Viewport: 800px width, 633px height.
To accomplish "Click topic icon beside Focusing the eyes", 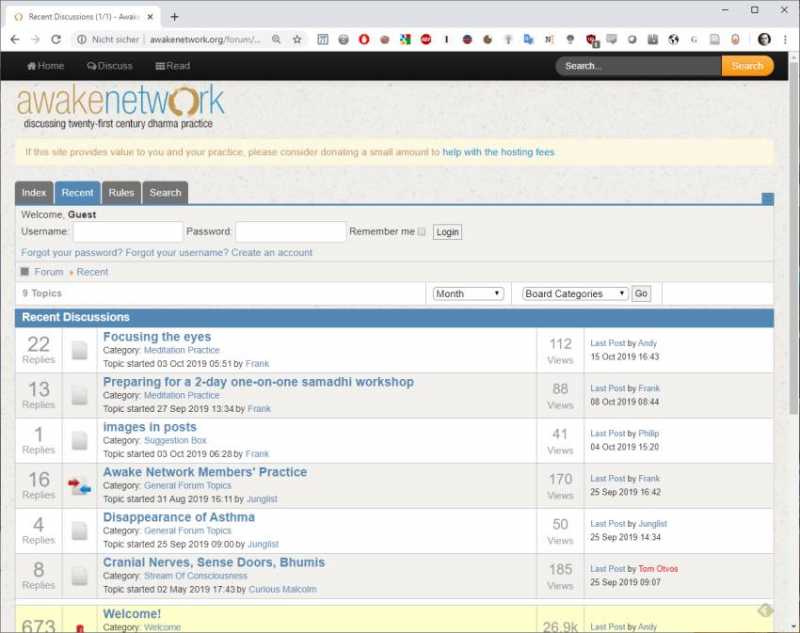I will pos(80,350).
